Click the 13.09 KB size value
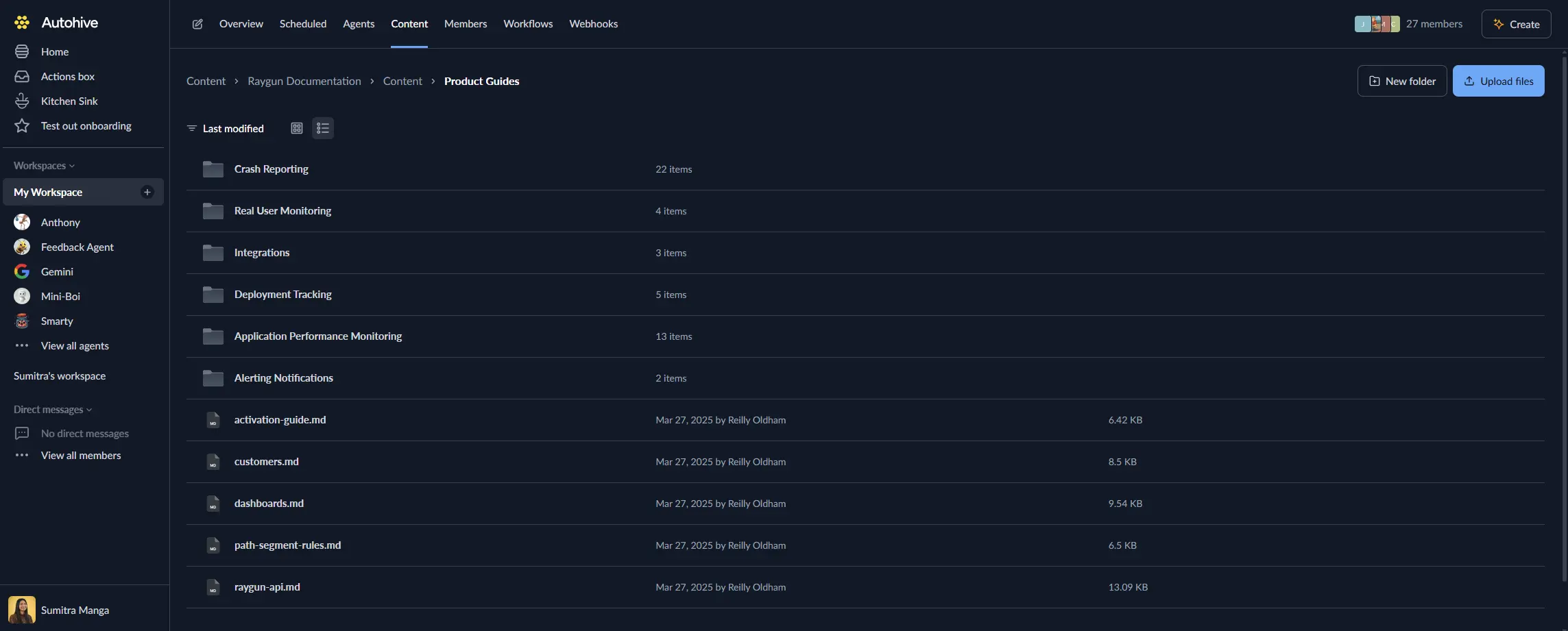Viewport: 1568px width, 631px height. pos(1128,587)
